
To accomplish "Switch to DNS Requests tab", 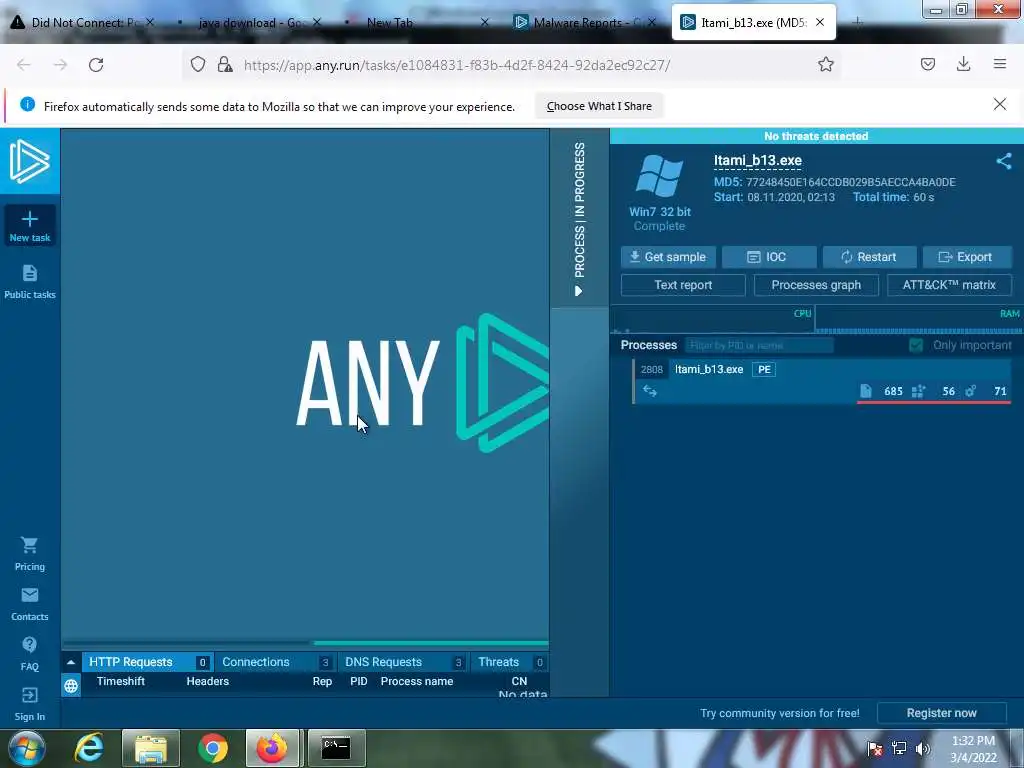I will (x=403, y=662).
